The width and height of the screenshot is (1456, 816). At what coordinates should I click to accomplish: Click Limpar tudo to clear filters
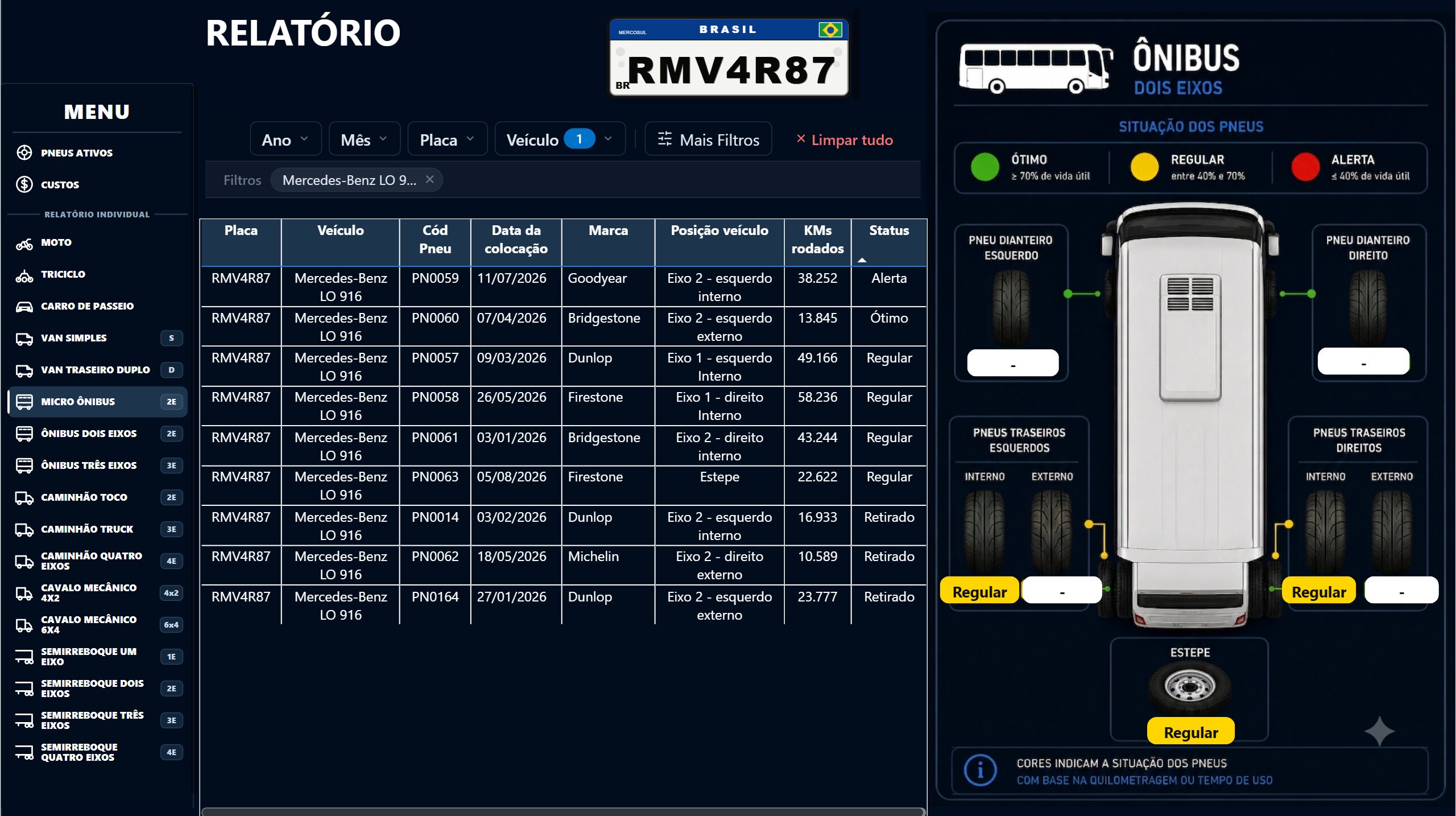click(845, 139)
